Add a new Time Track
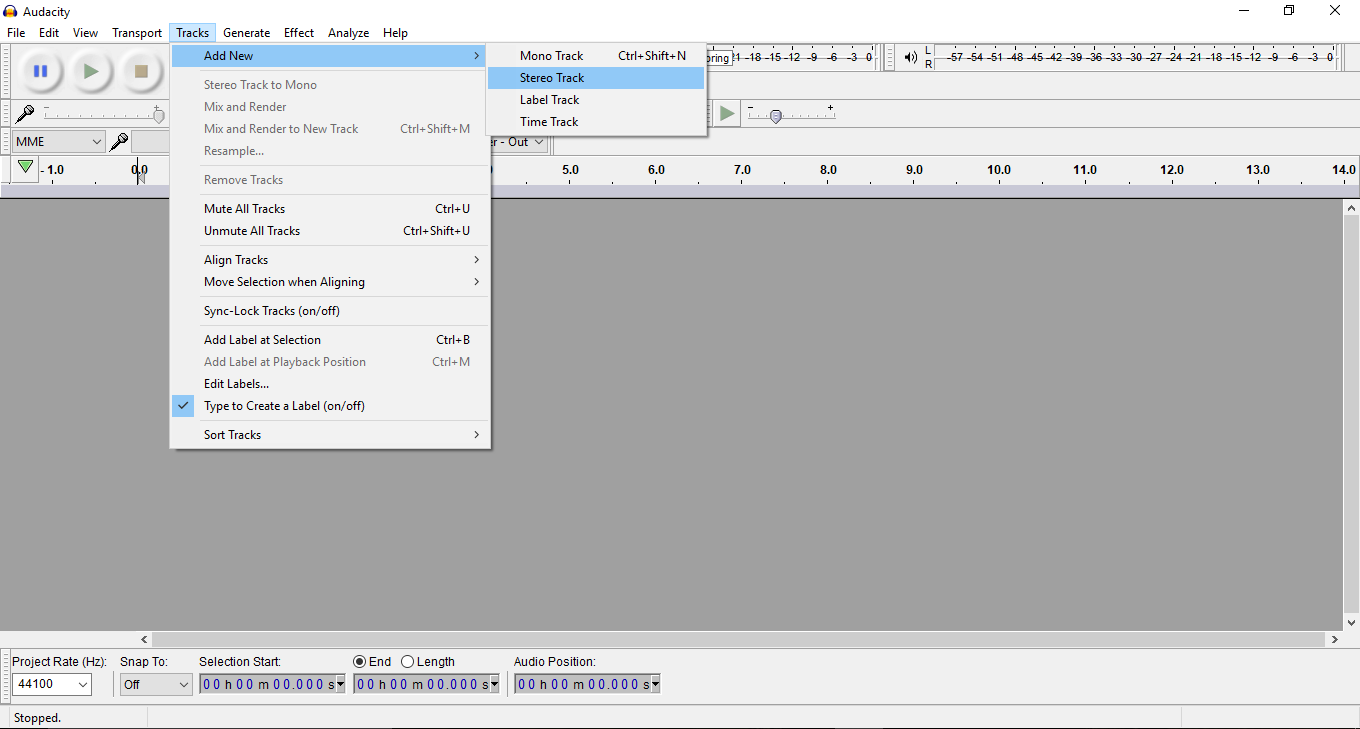The height and width of the screenshot is (729, 1360). (x=596, y=122)
